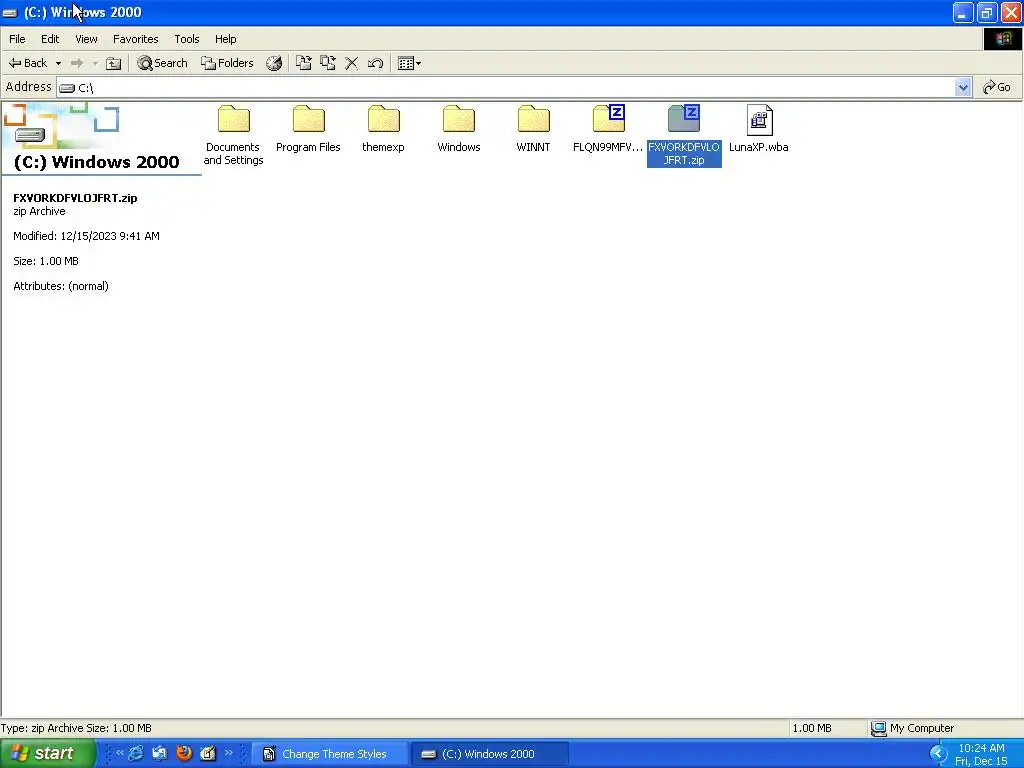The width and height of the screenshot is (1024, 768).
Task: Click the address bar showing C:\
Action: pyautogui.click(x=506, y=88)
